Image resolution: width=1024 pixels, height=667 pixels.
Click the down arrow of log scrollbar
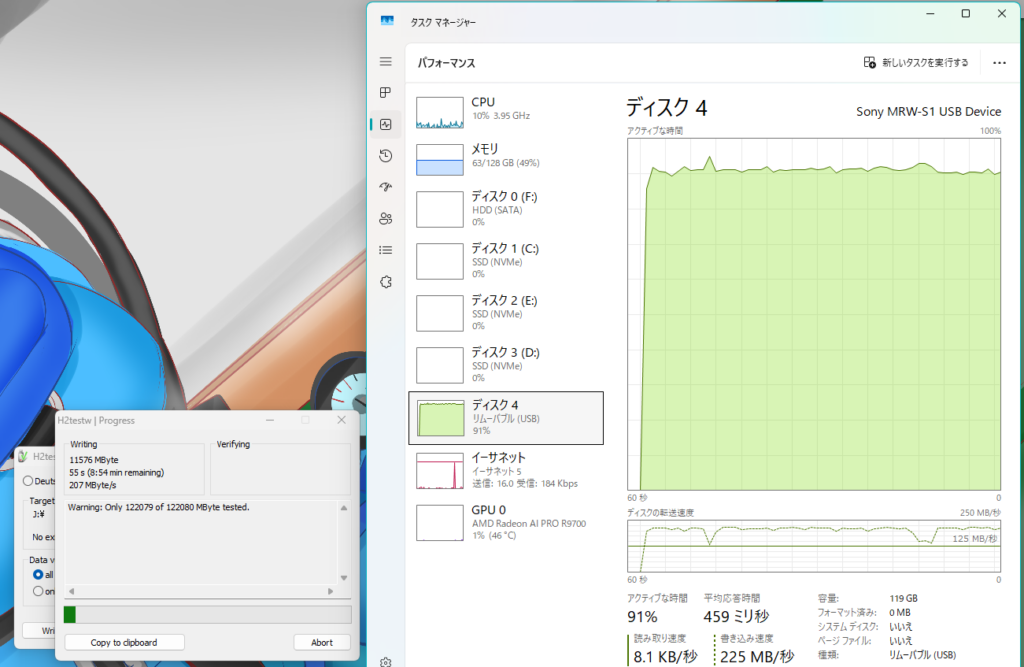344,579
